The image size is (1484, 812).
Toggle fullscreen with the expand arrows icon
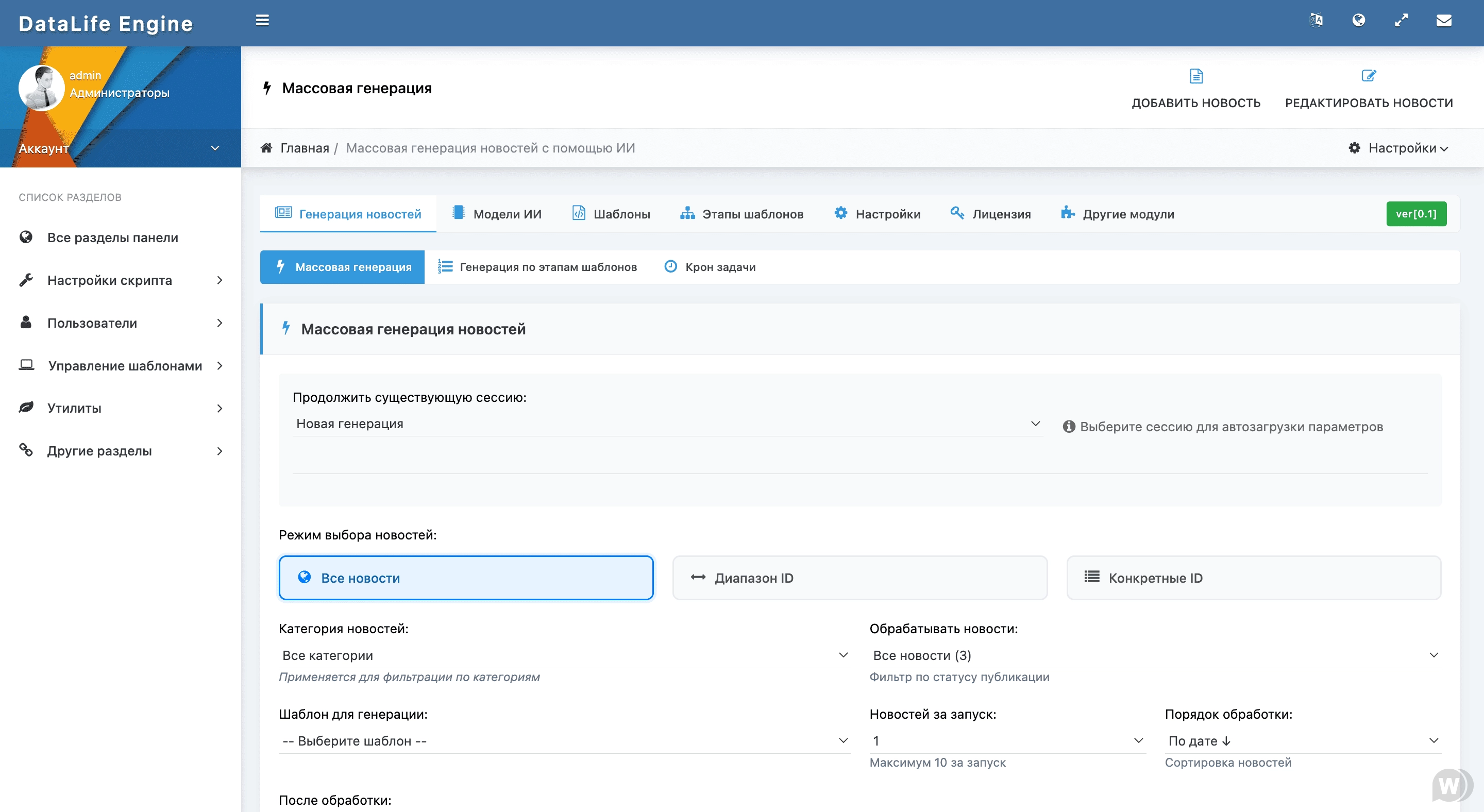[x=1401, y=21]
